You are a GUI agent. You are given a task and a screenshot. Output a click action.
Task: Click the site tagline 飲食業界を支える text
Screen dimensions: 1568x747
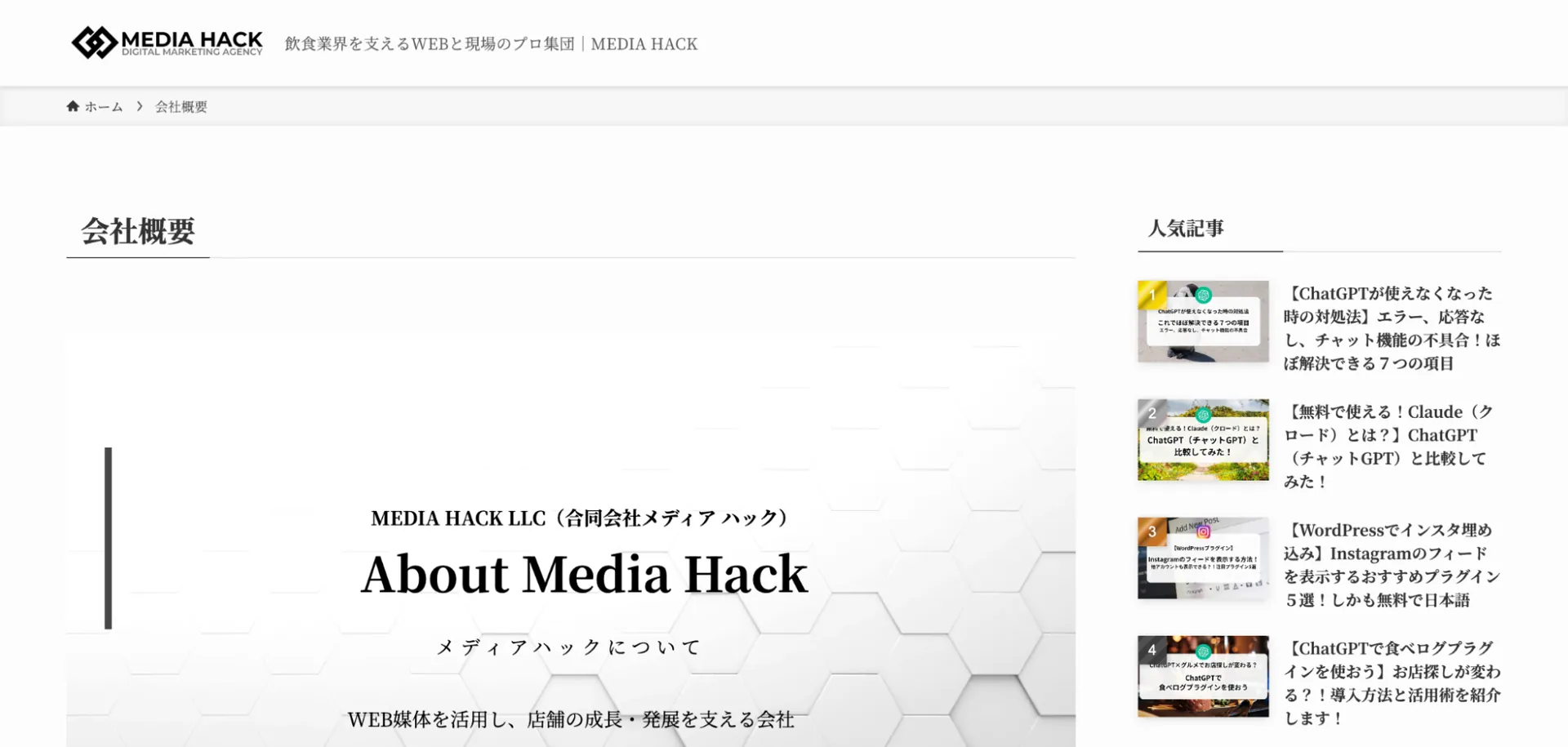pyautogui.click(x=491, y=44)
